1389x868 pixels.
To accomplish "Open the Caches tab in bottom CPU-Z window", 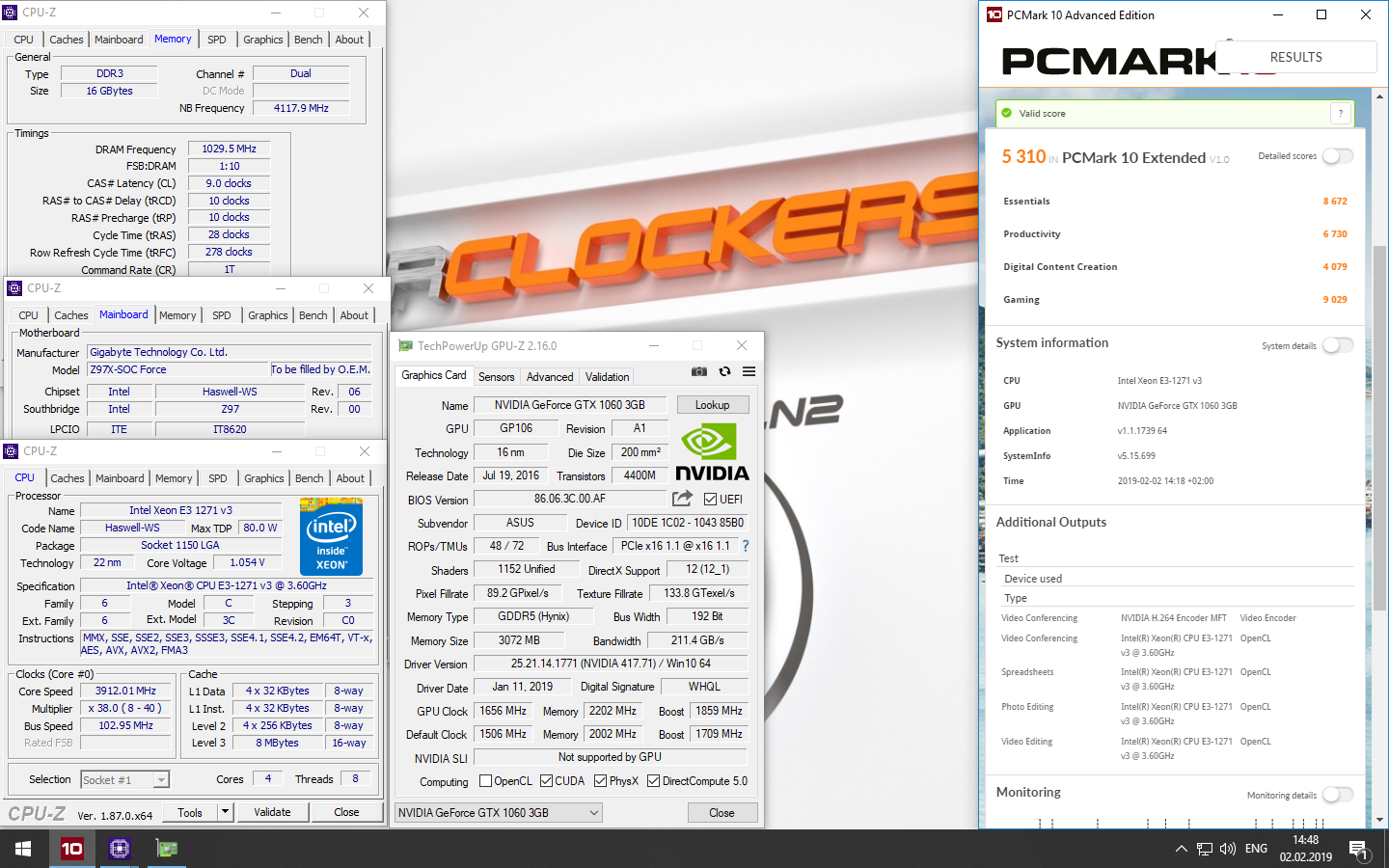I will click(68, 478).
